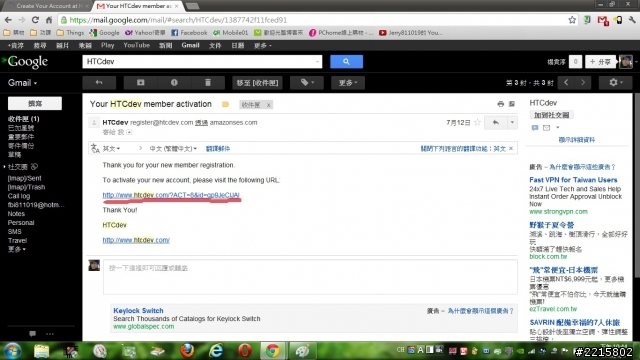Click 加到社交圈 button for HTCdev
This screenshot has height=360, width=640.
[551, 115]
